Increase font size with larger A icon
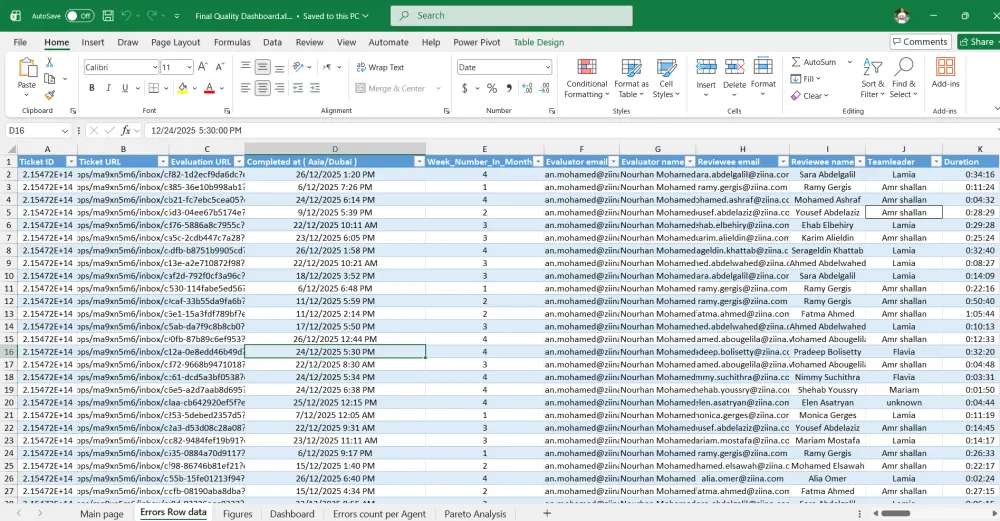Image resolution: width=1000 pixels, height=521 pixels. [x=203, y=67]
